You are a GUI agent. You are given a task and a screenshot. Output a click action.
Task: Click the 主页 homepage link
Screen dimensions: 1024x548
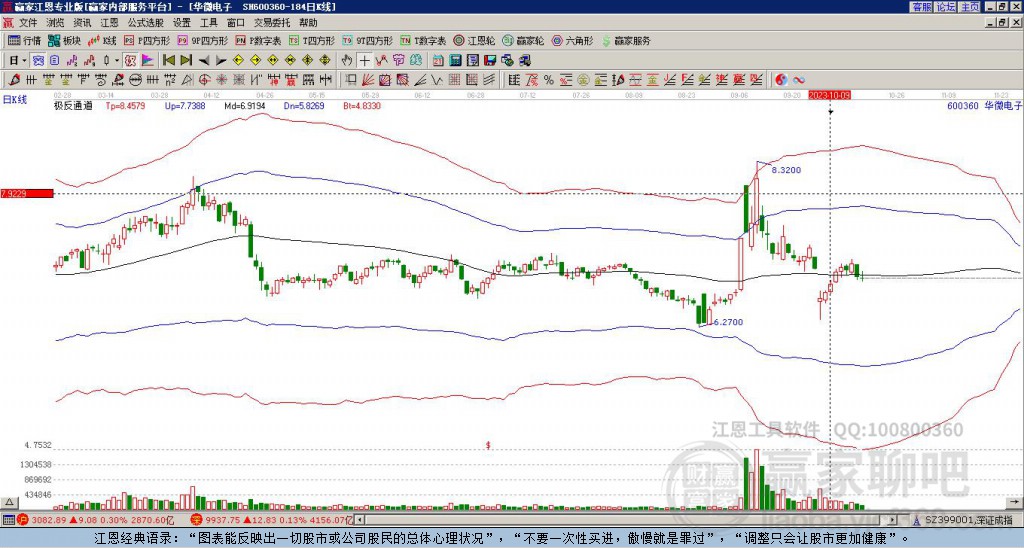970,7
